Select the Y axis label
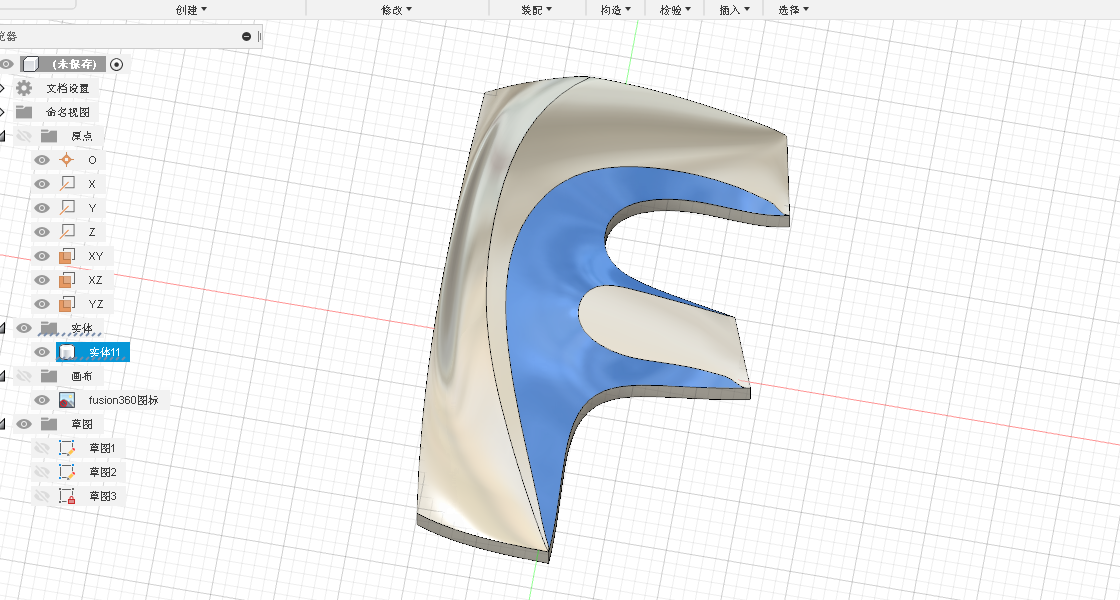 tap(92, 208)
